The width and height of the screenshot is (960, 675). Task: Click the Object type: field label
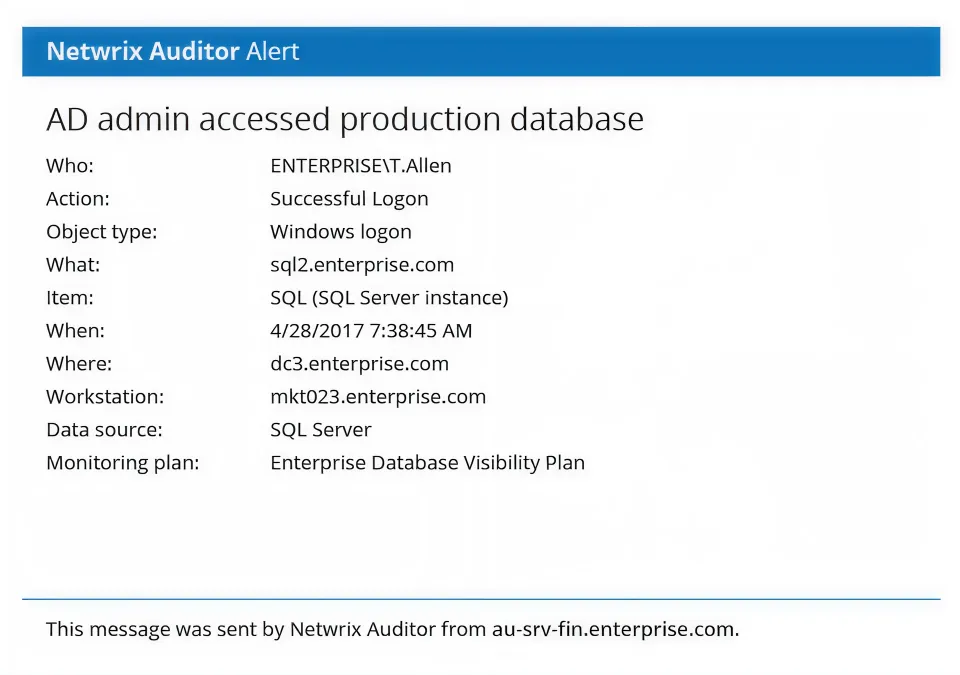(x=102, y=232)
